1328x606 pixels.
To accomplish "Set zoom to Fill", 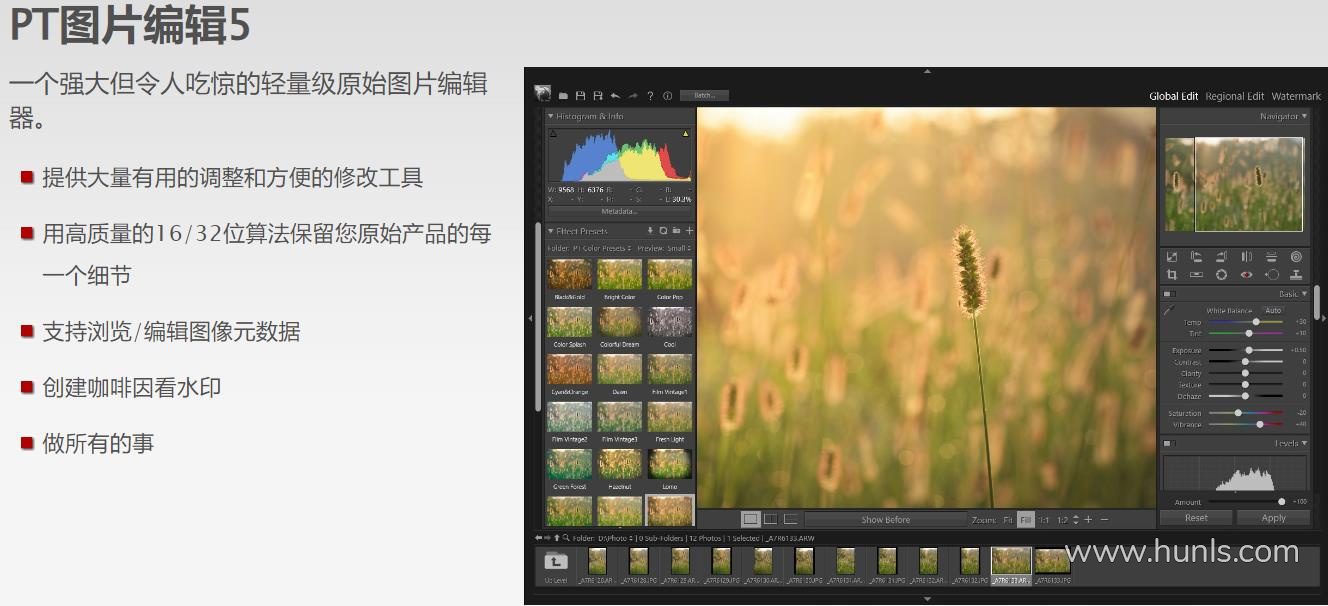I will (1025, 520).
